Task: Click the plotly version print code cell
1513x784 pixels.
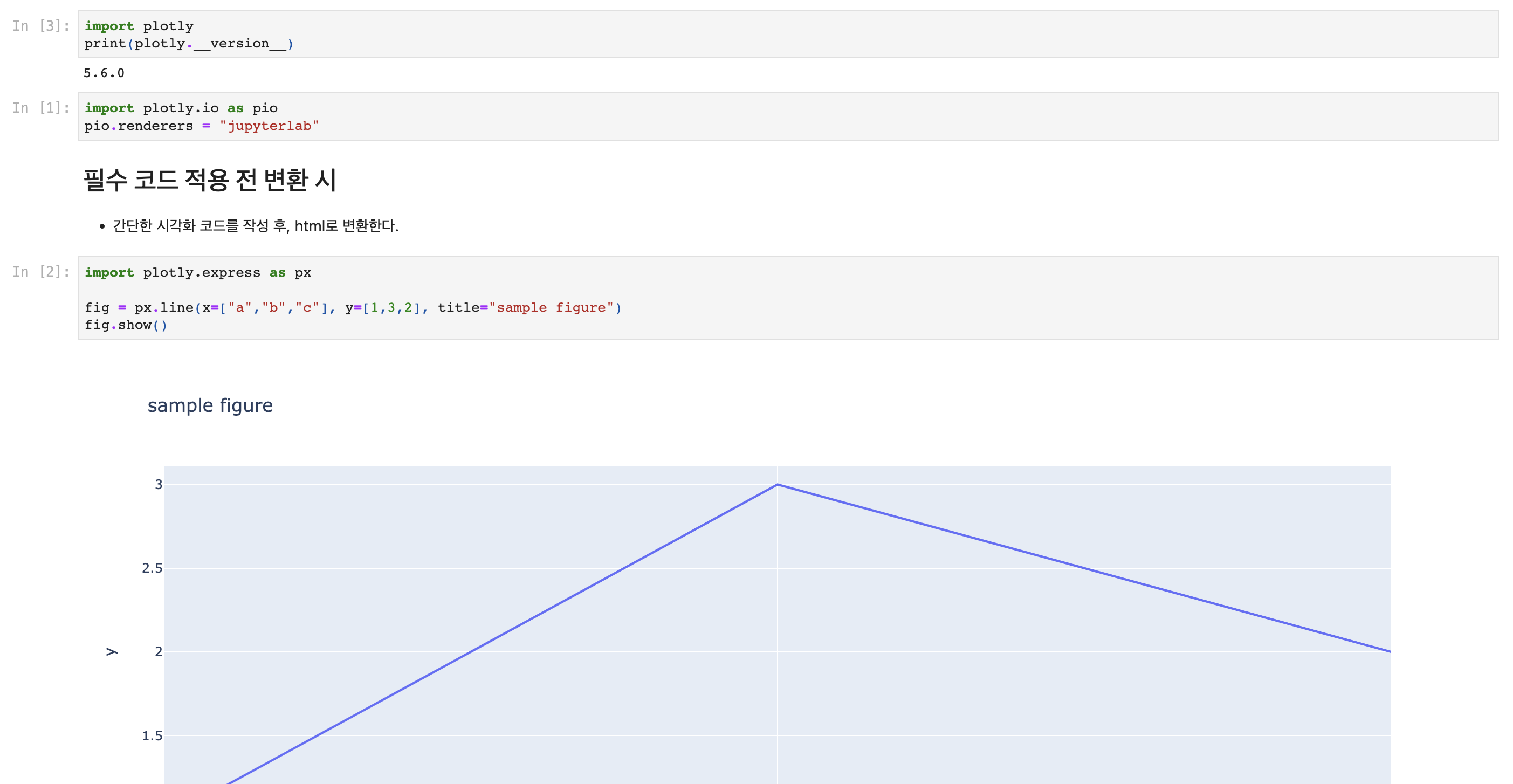Action: [788, 34]
